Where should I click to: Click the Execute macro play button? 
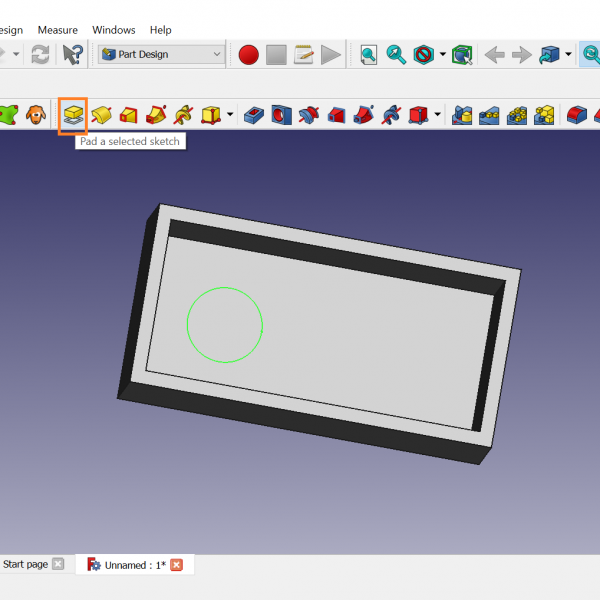coord(331,55)
